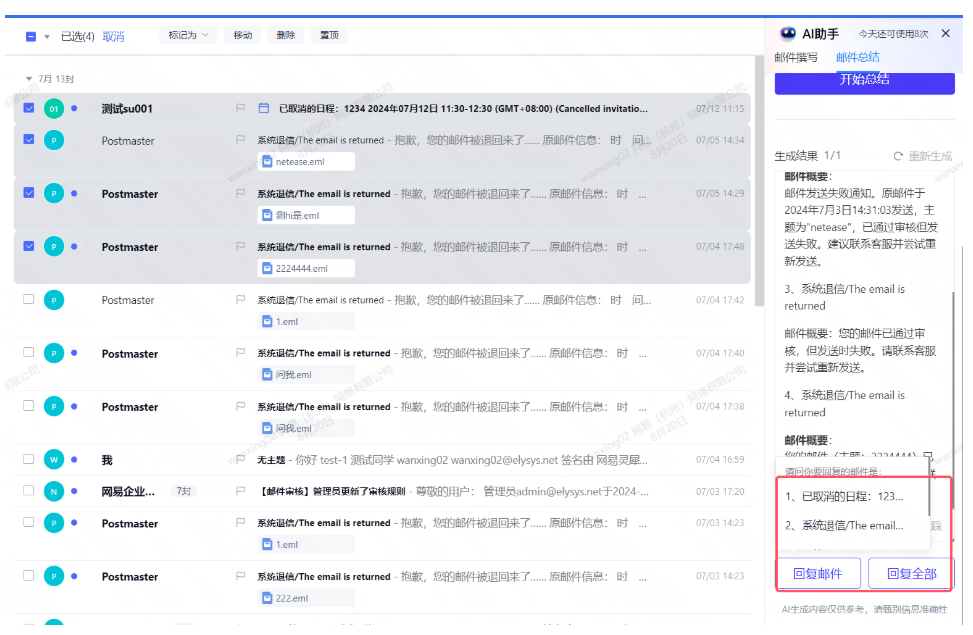Toggle the select-all checkbox beside 已选(4)

pyautogui.click(x=30, y=37)
